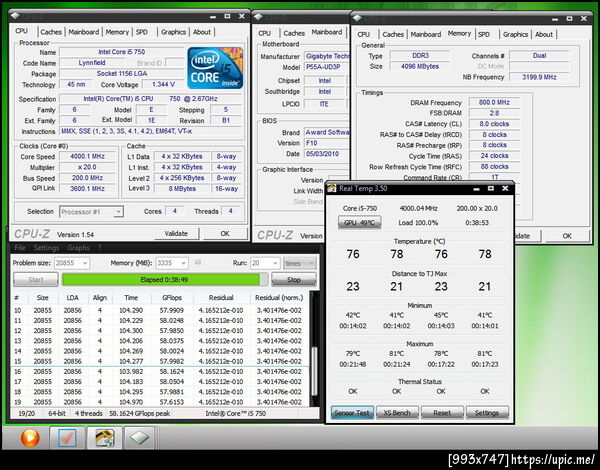Select CPU tab in Memory CPU-Z window
The image size is (600, 470).
point(364,34)
